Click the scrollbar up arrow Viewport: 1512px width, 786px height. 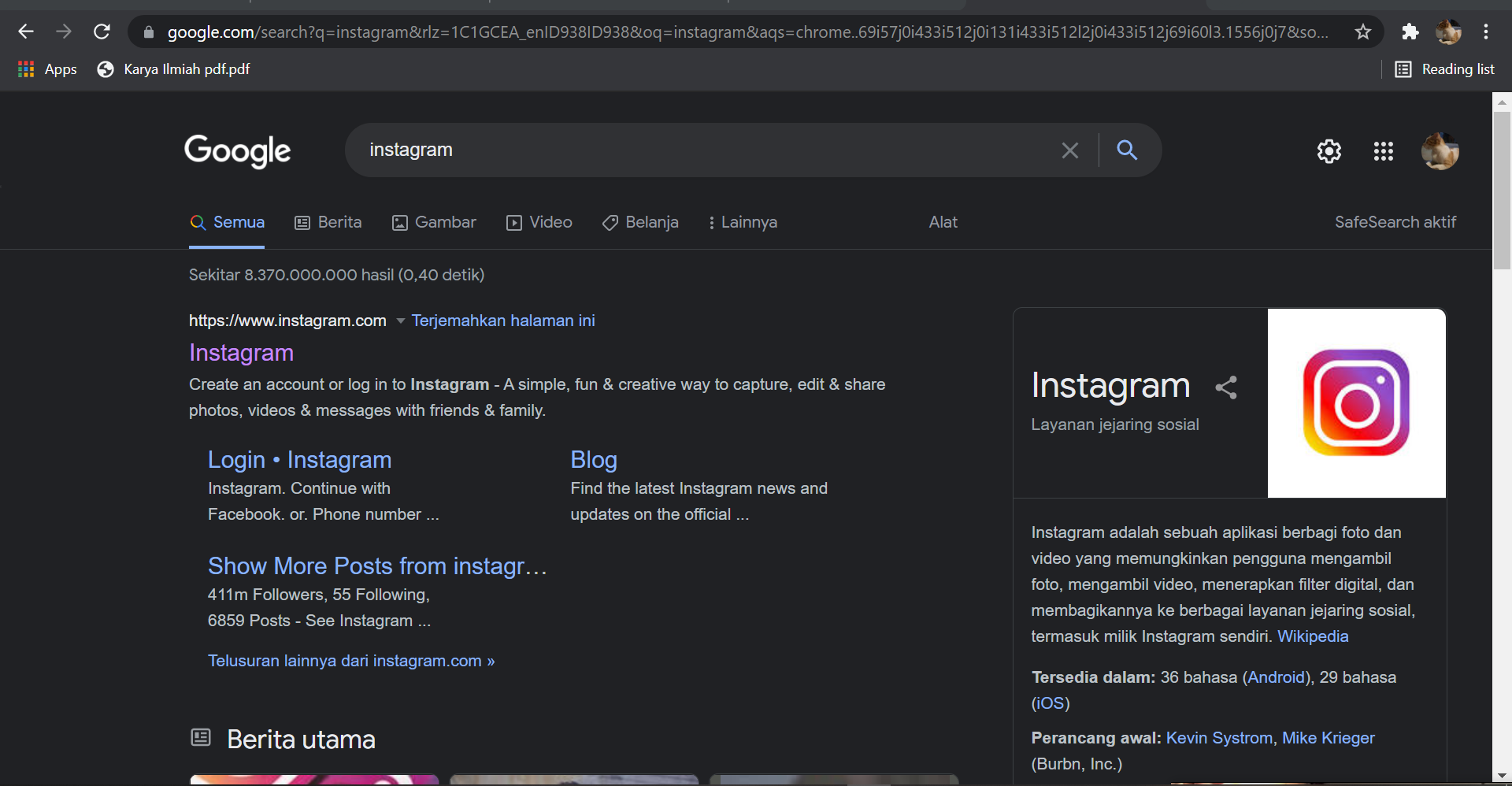[x=1502, y=102]
